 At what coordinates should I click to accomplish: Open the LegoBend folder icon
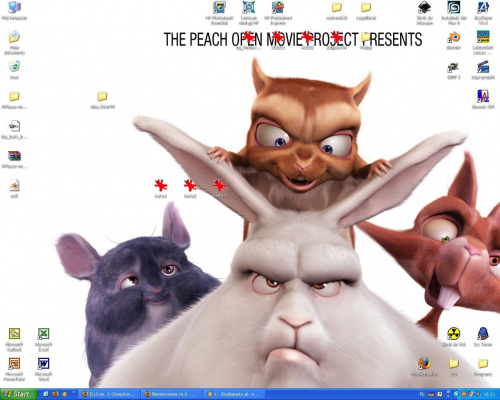pos(366,7)
